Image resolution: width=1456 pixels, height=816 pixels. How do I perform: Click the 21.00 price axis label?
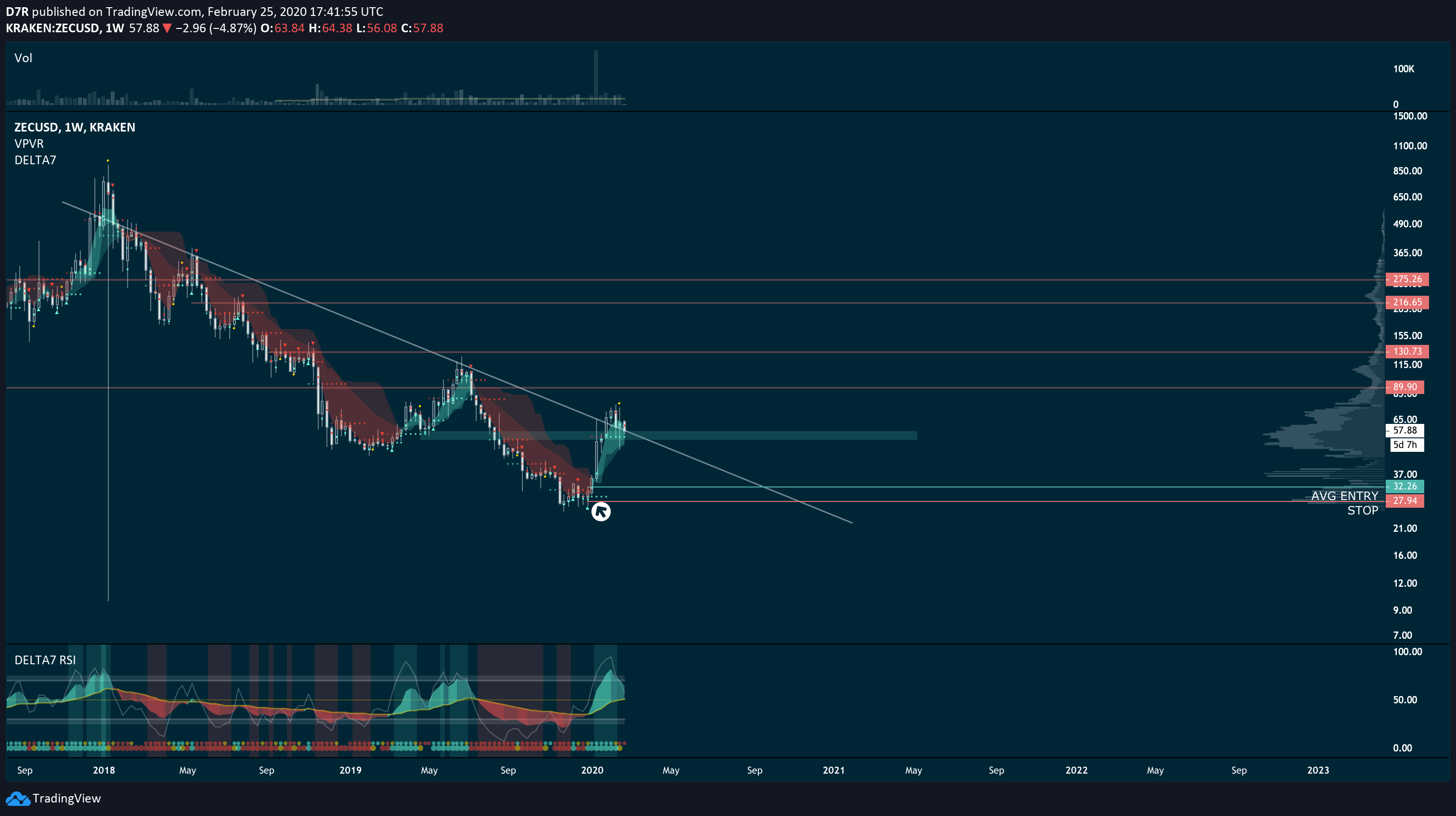1405,528
